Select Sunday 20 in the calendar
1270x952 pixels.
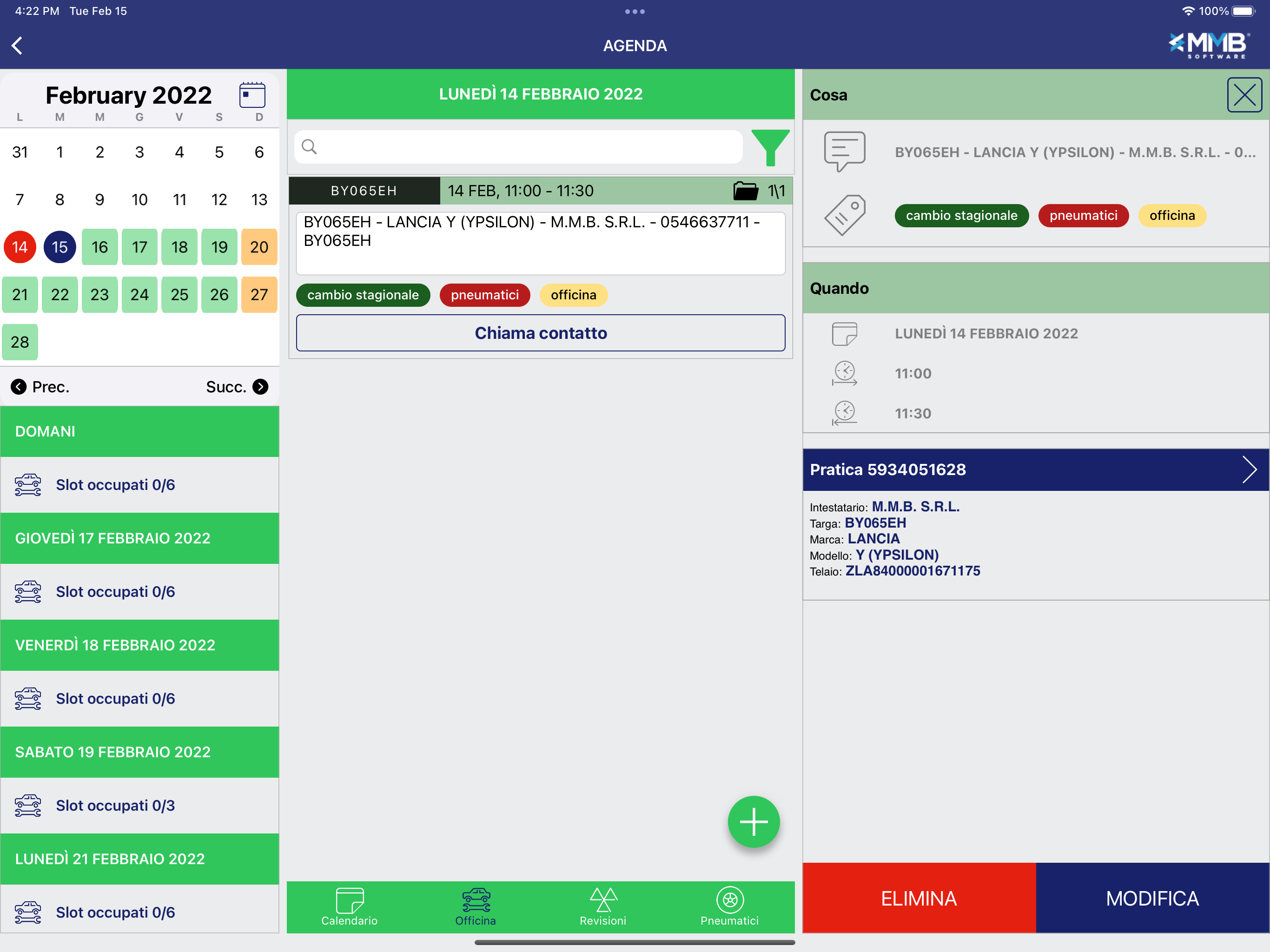pyautogui.click(x=259, y=247)
